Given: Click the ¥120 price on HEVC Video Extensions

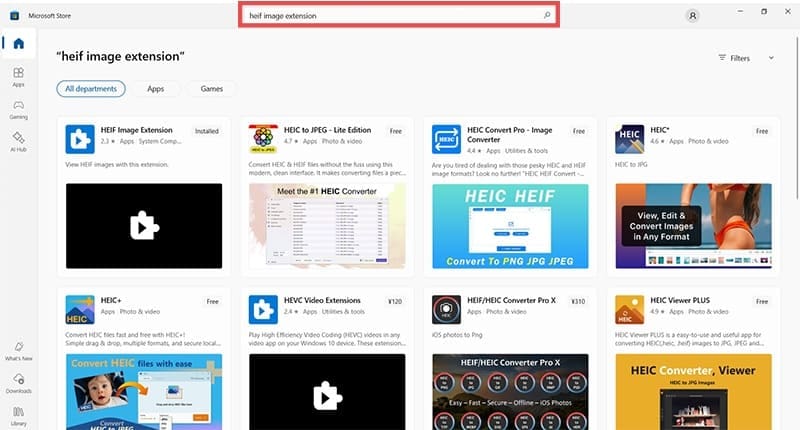Looking at the screenshot, I should (x=395, y=301).
